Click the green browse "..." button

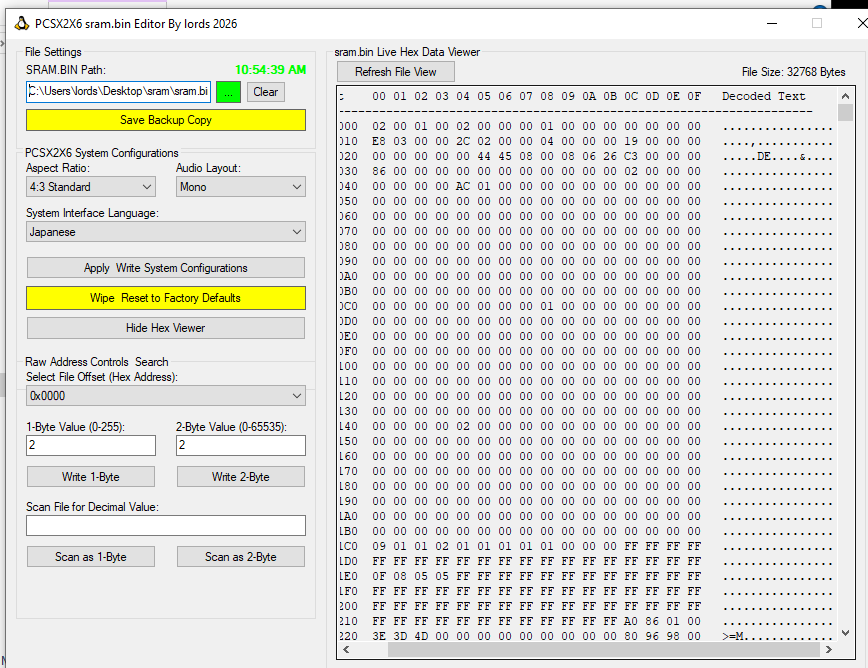pyautogui.click(x=228, y=92)
